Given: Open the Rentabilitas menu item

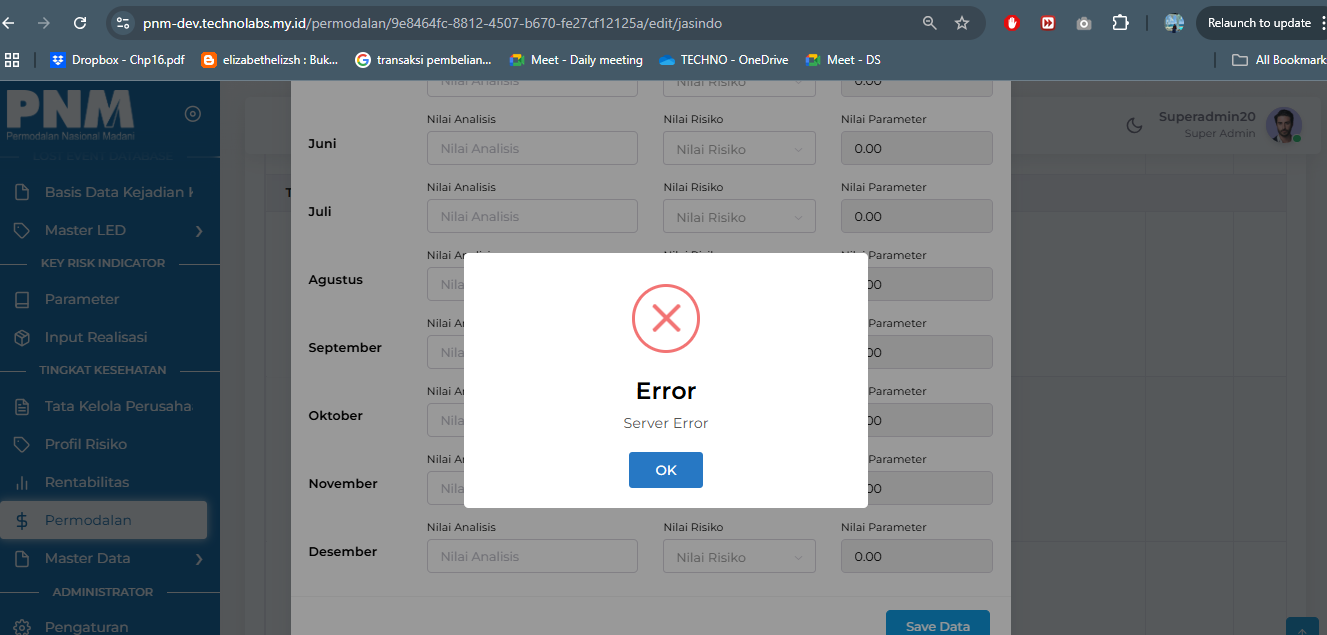Looking at the screenshot, I should coord(87,482).
